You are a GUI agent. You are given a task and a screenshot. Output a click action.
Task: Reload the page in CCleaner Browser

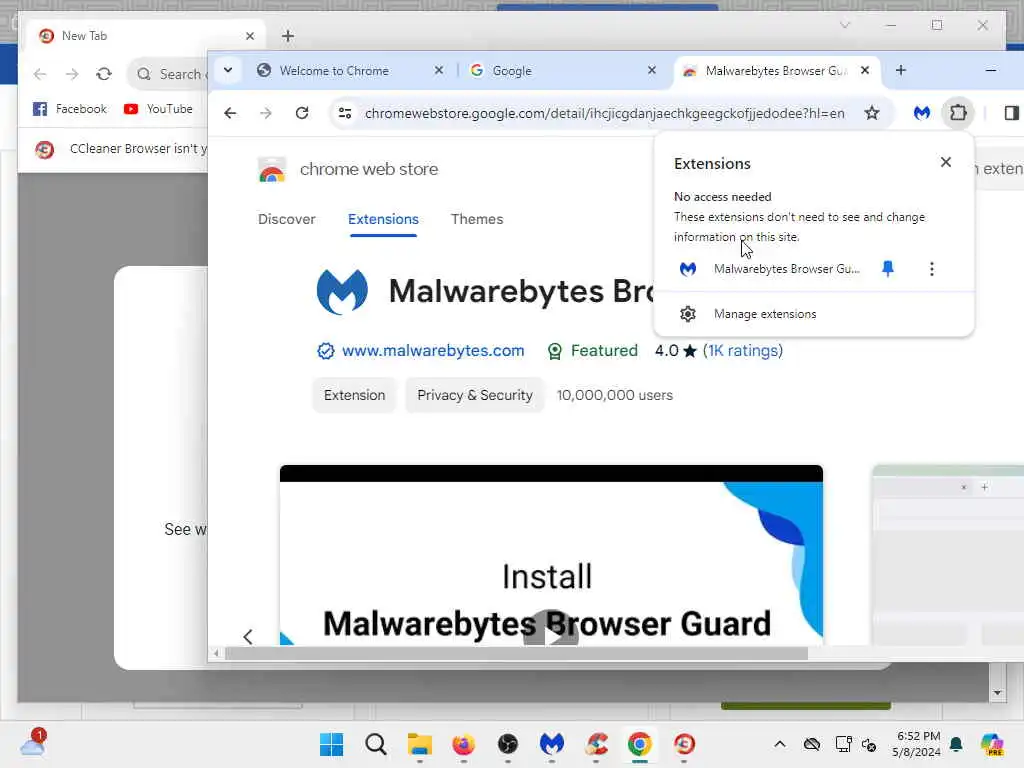pyautogui.click(x=104, y=74)
